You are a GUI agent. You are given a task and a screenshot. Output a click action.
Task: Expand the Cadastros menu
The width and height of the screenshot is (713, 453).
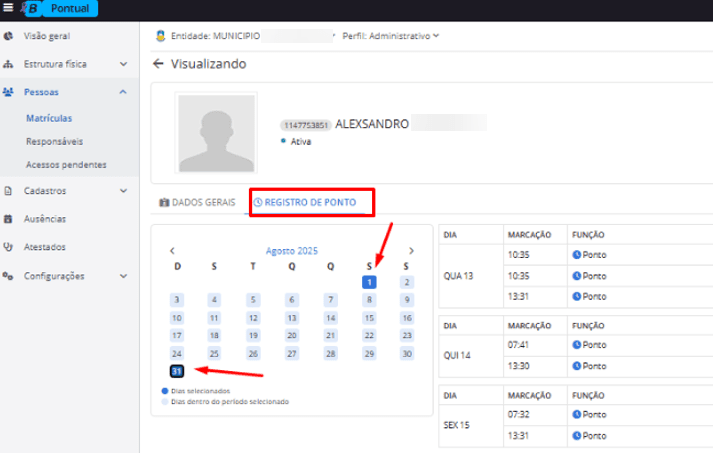point(122,190)
